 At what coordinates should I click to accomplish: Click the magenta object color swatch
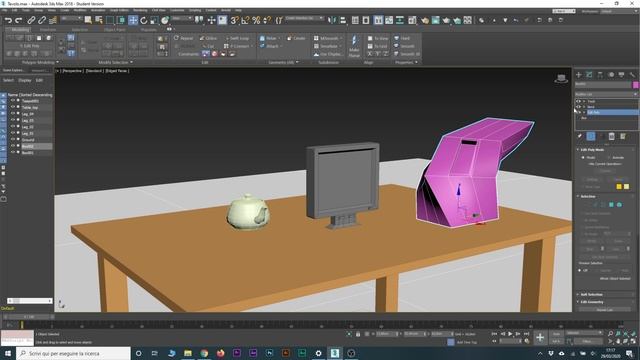635,84
